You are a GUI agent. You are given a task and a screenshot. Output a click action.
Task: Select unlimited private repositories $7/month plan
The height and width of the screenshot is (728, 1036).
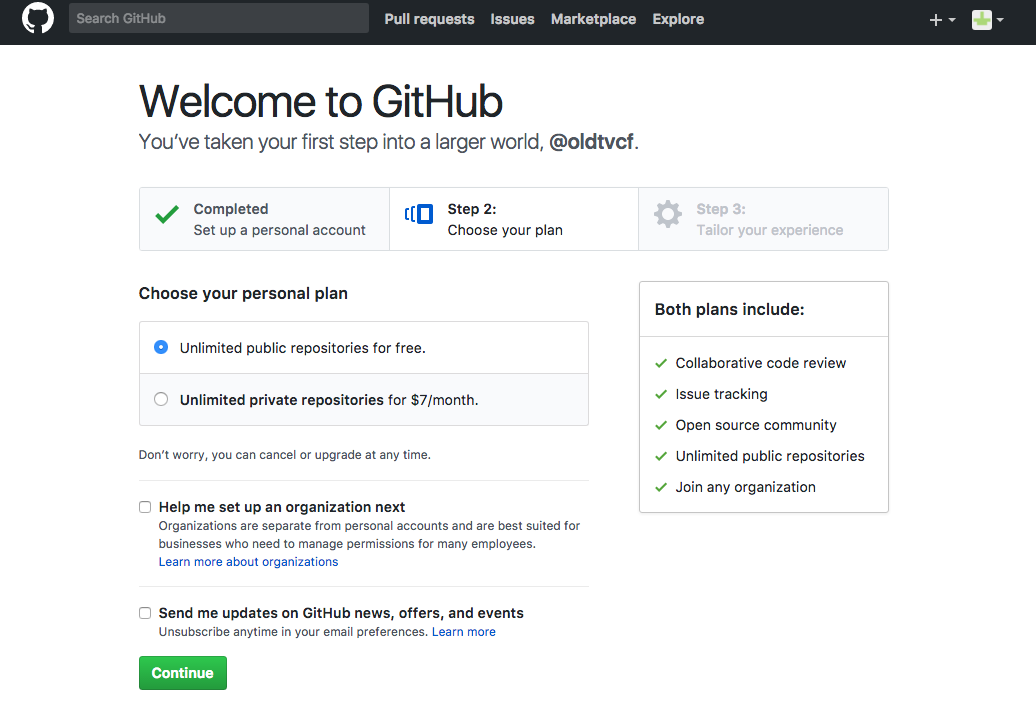pyautogui.click(x=161, y=399)
